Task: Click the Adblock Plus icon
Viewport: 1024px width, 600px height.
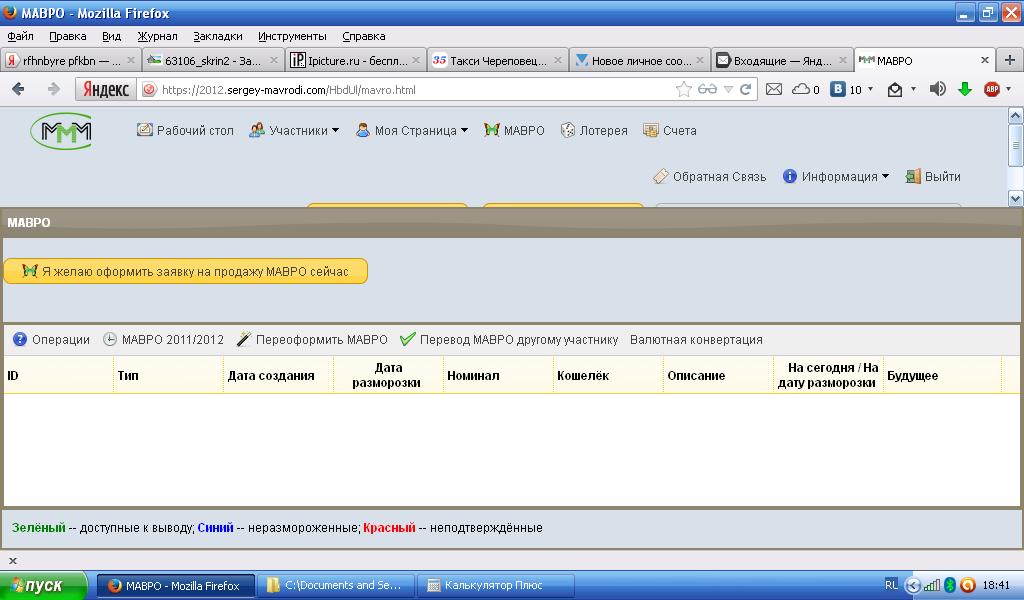Action: [992, 89]
